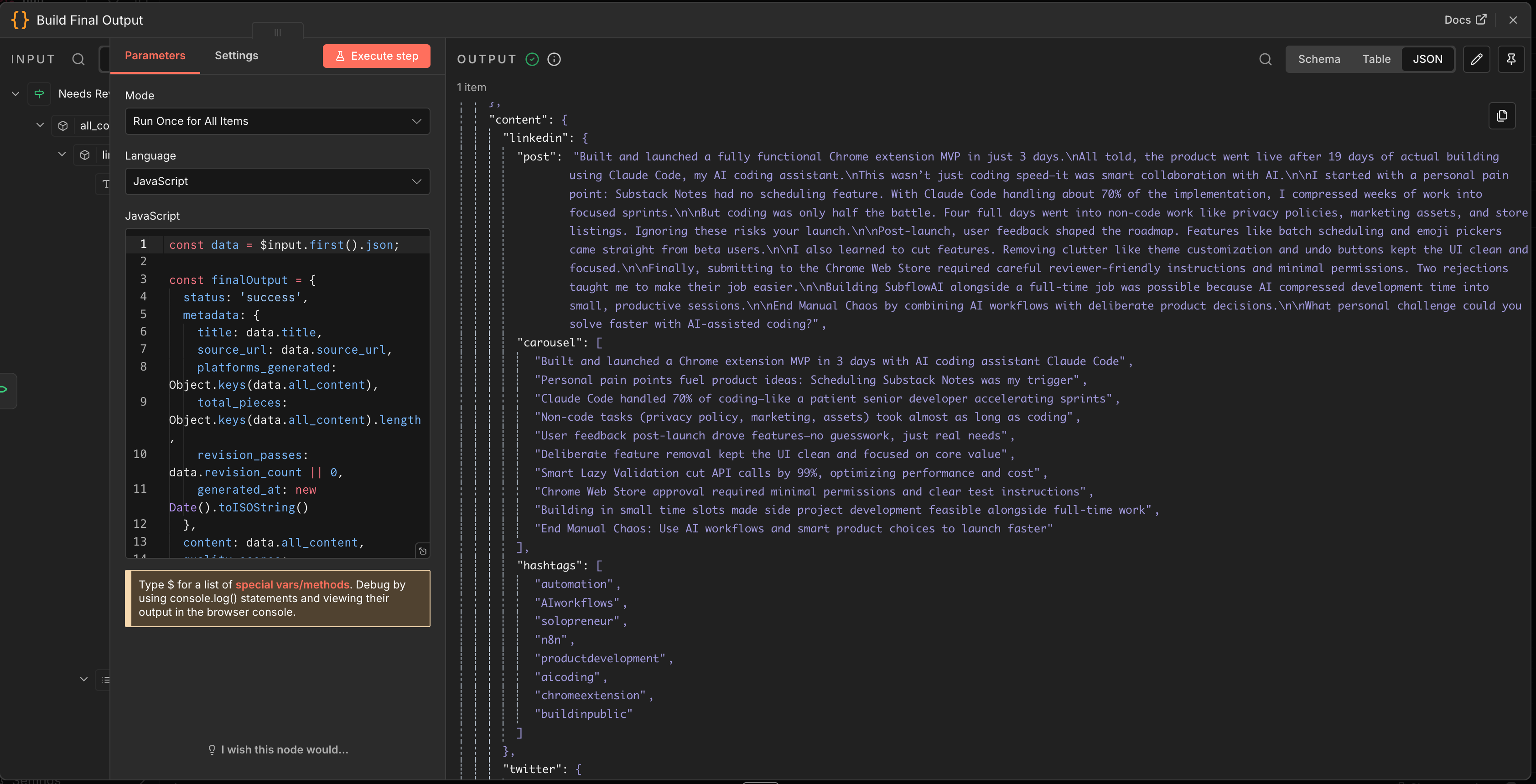Toggle chevron beside the list item icon
Screen dimensions: 1536x784
pos(83,679)
